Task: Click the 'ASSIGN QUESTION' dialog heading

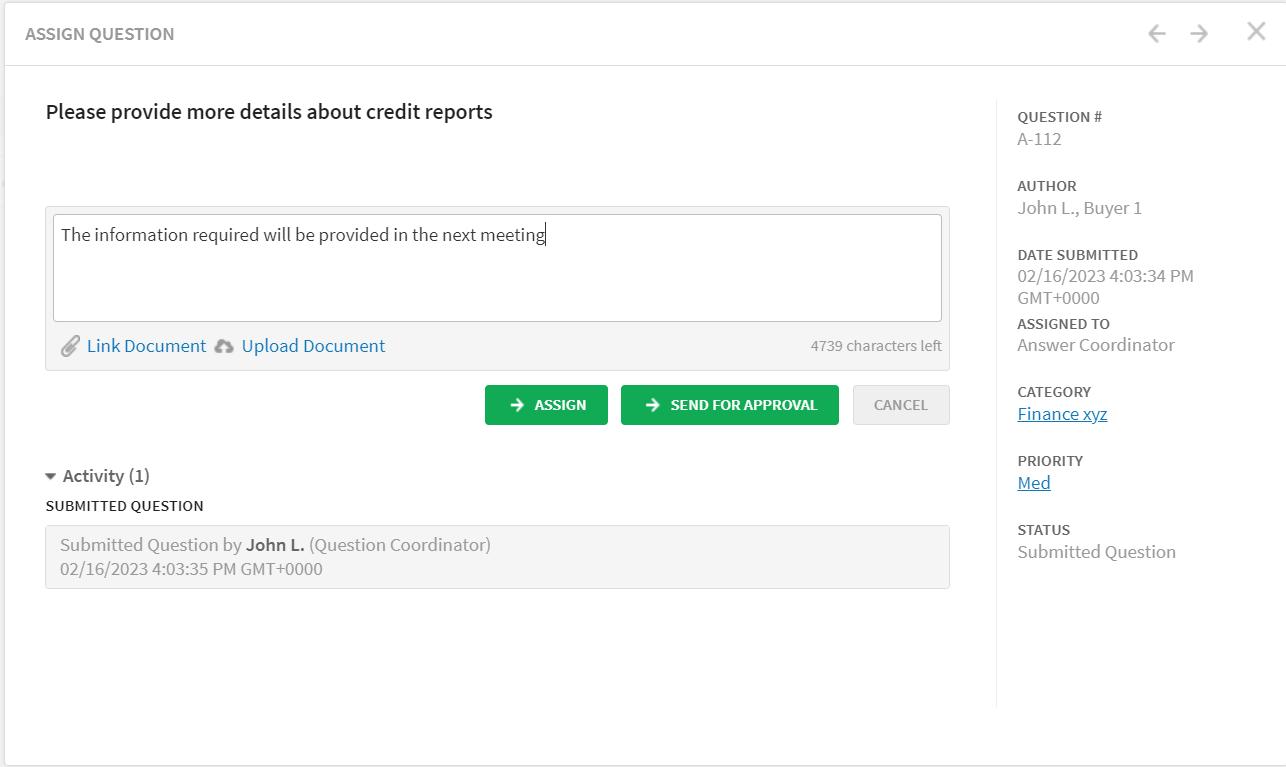Action: (x=100, y=34)
